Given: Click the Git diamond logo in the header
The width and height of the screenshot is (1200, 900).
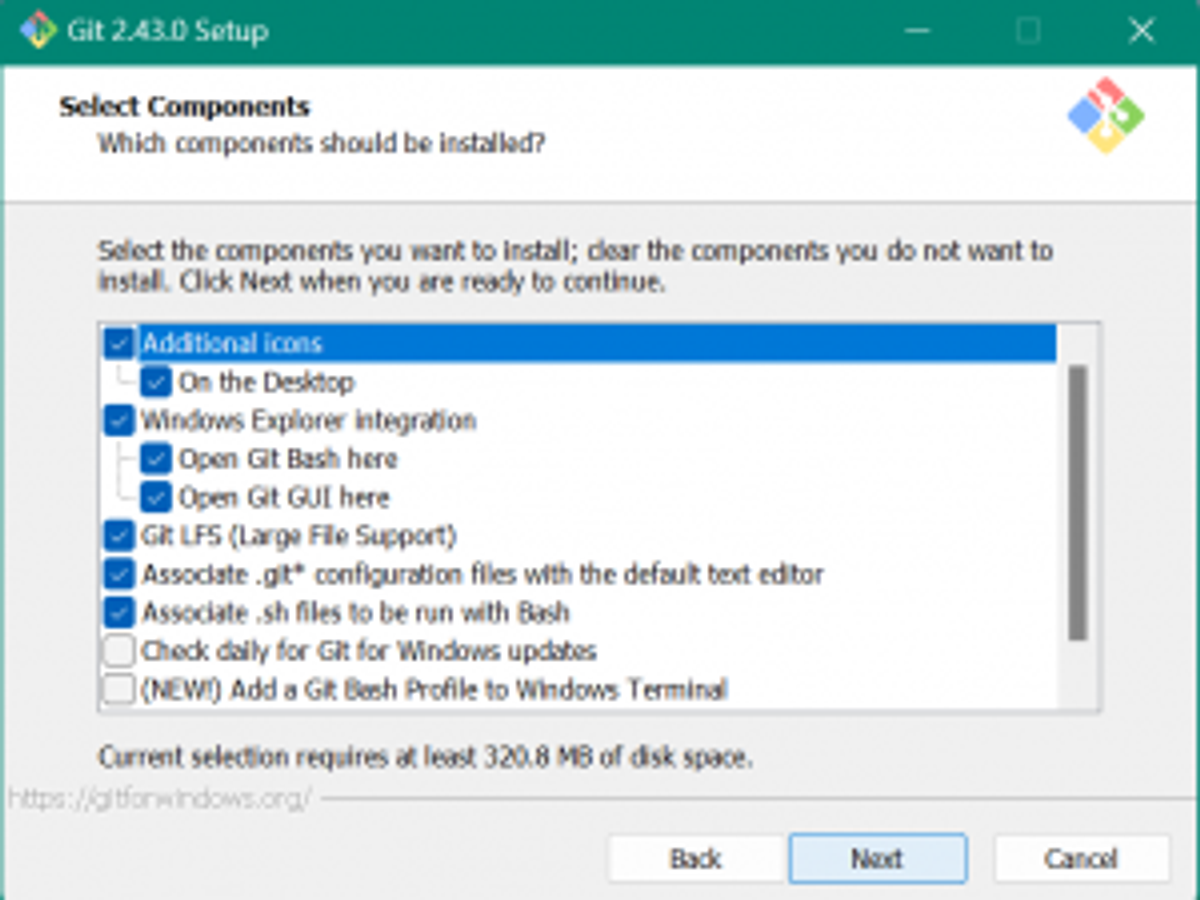Looking at the screenshot, I should (x=1106, y=115).
